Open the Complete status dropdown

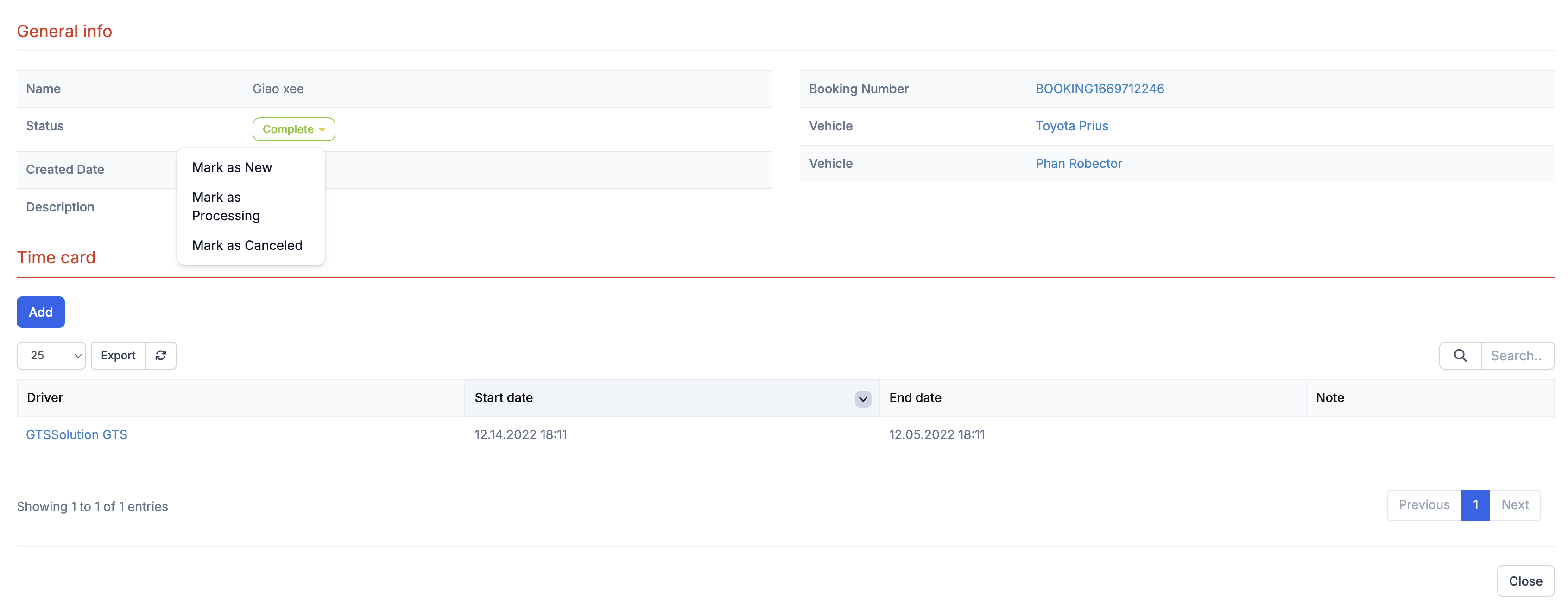tap(293, 129)
